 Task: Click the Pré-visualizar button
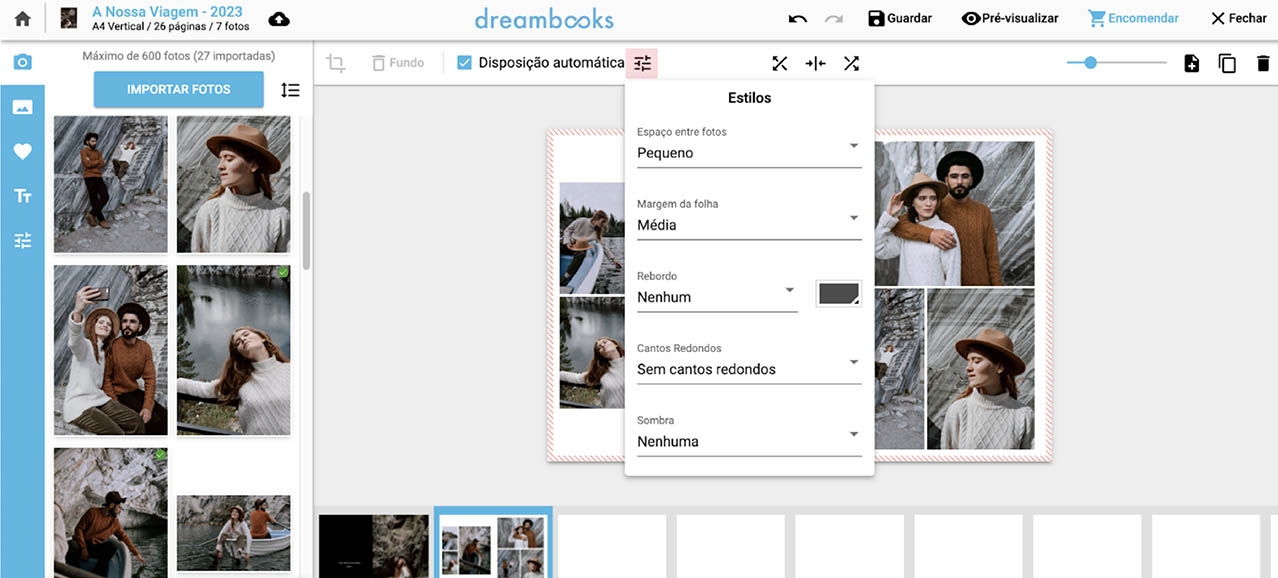coord(1009,18)
